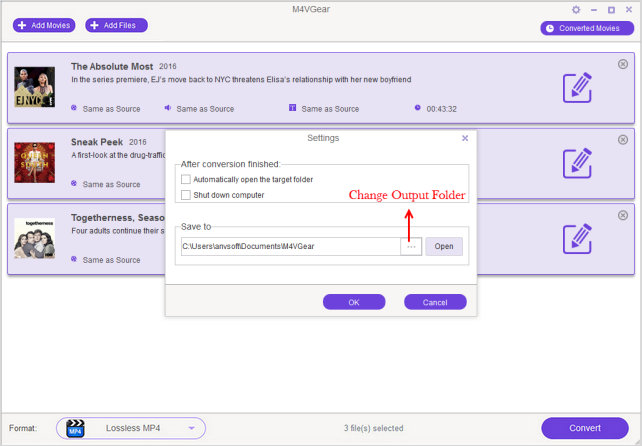
Task: Click the Save to path field
Action: click(x=291, y=247)
